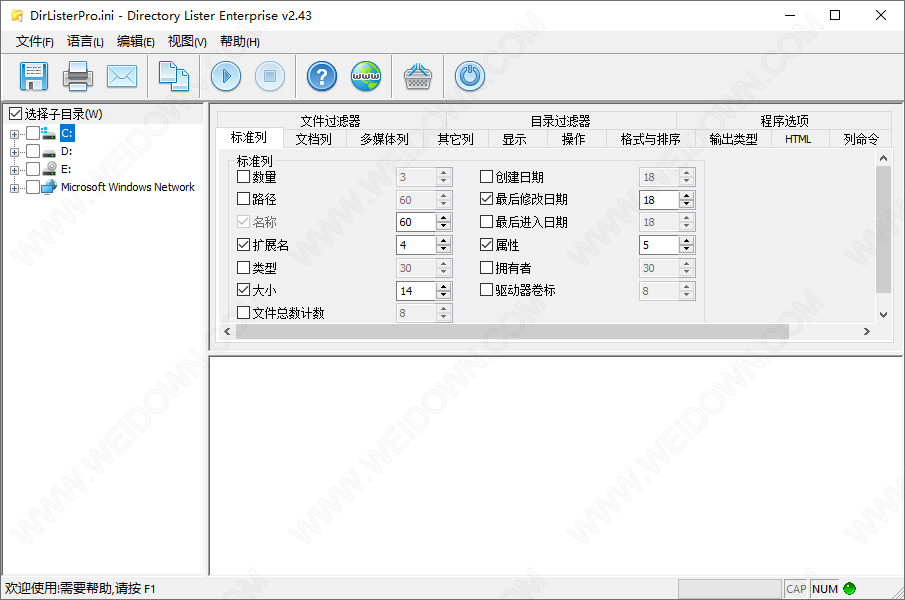This screenshot has height=600, width=905.
Task: Increase the 大小 width spinner value
Action: (443, 286)
